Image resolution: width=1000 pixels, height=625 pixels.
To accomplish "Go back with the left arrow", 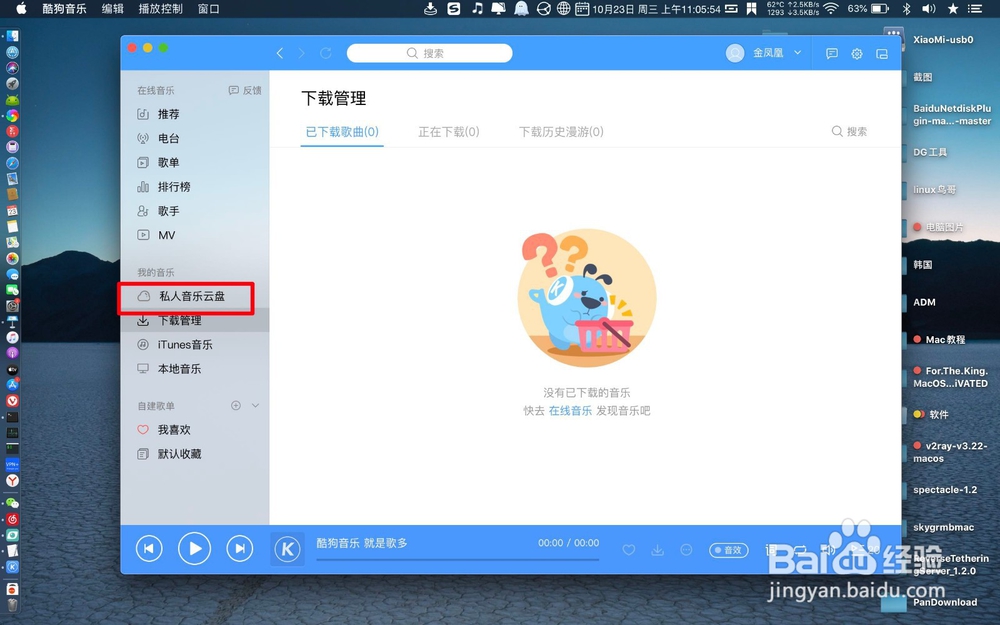I will point(279,54).
